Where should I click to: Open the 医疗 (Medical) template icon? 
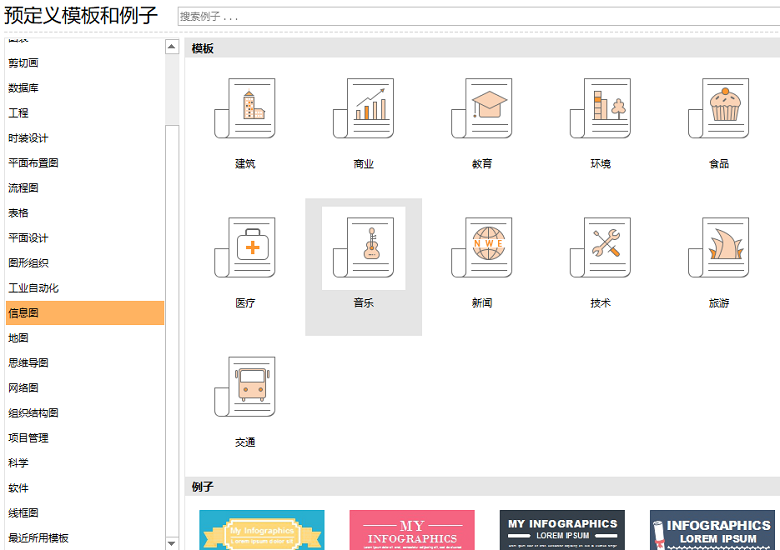point(245,248)
